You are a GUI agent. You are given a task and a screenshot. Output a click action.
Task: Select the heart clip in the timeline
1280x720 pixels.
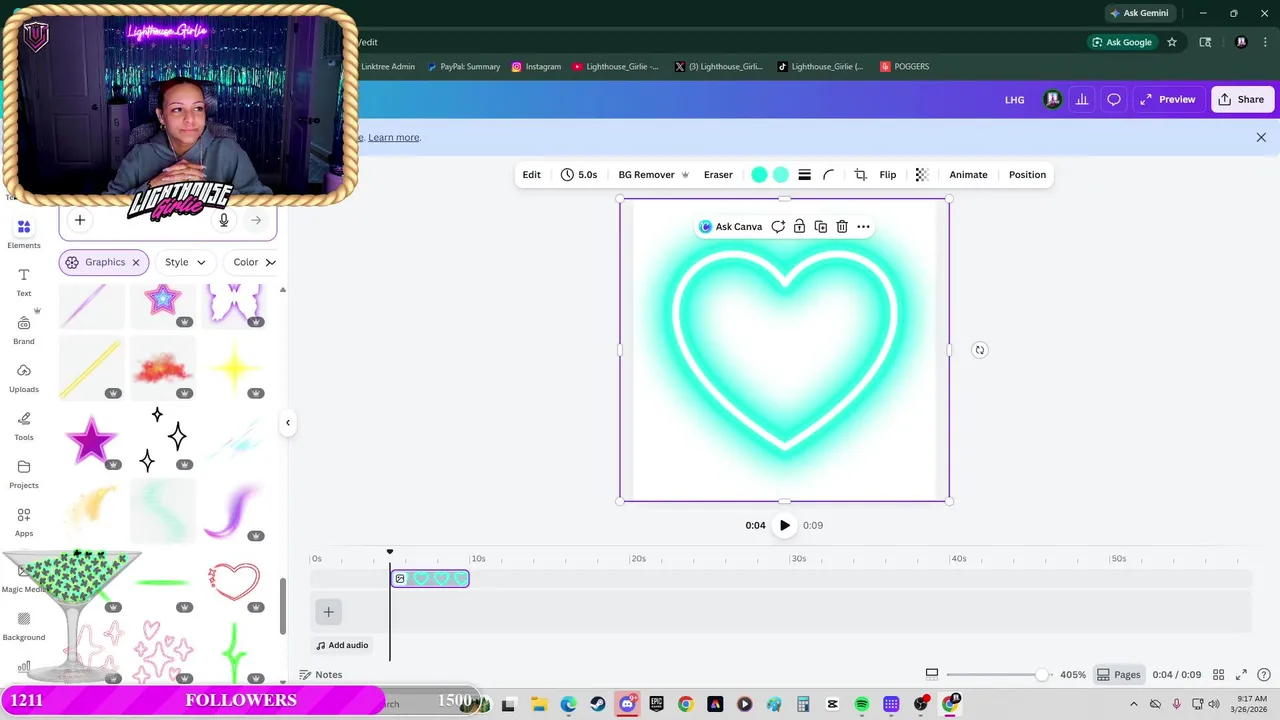click(x=430, y=578)
